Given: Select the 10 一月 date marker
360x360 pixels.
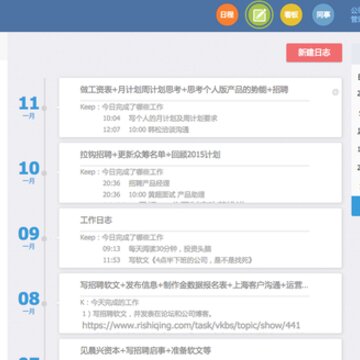Looking at the screenshot, I should click(29, 172).
